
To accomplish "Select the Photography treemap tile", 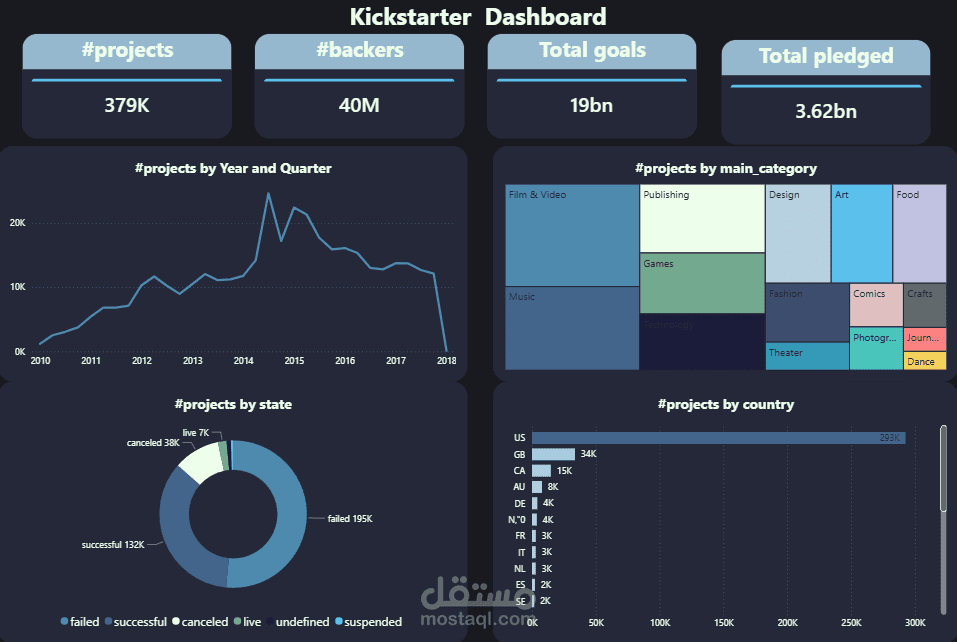I will (876, 348).
